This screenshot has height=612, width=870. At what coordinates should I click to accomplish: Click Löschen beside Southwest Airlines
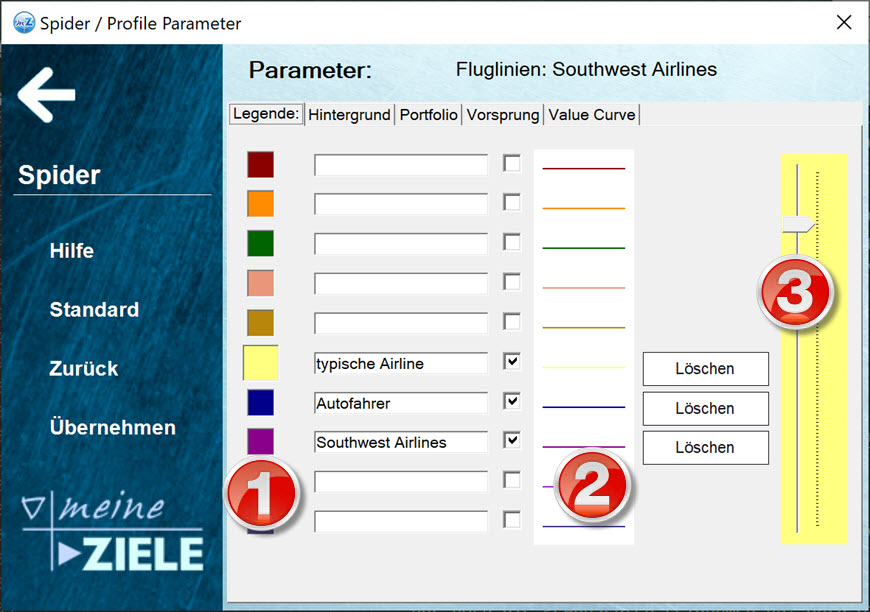click(705, 447)
